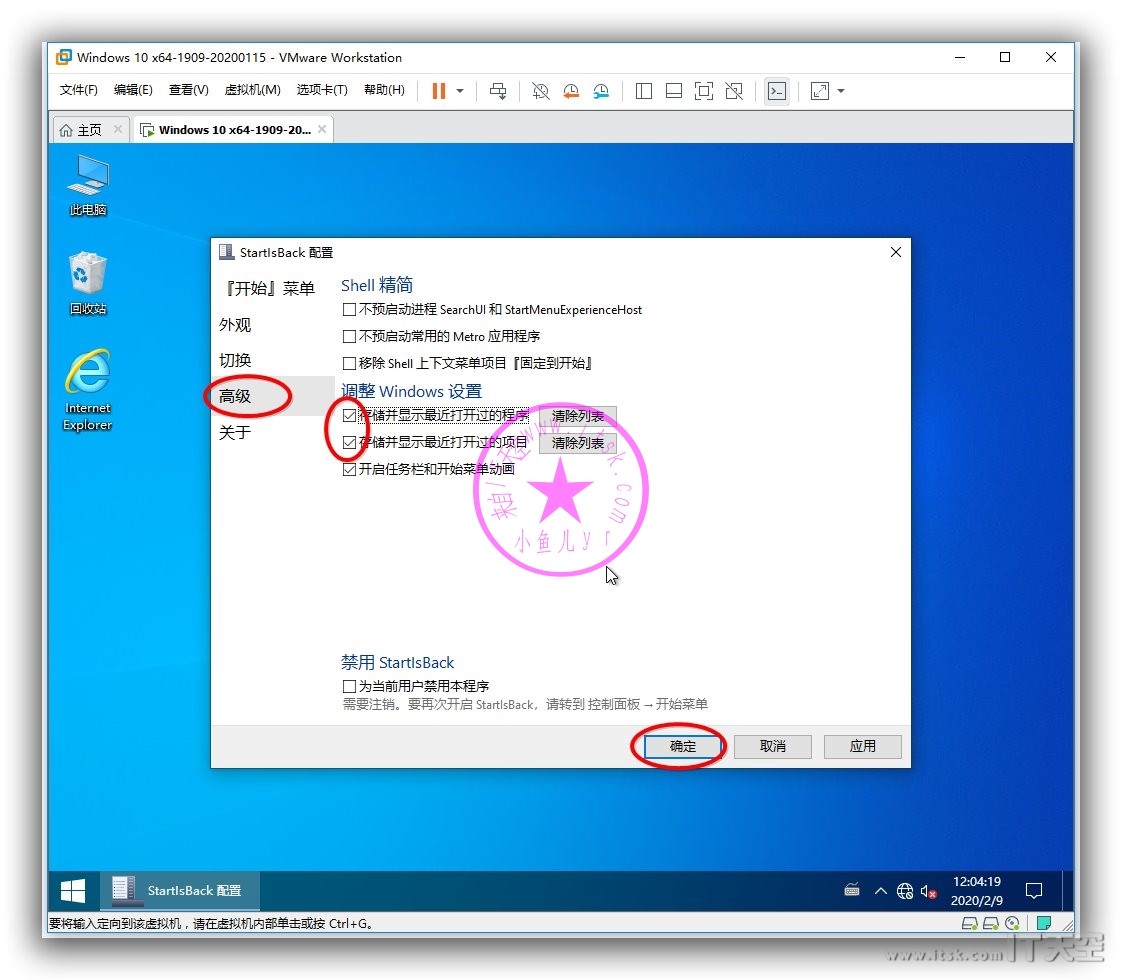Open the clock showing 12:04:19
Image resolution: width=1122 pixels, height=980 pixels.
(977, 891)
